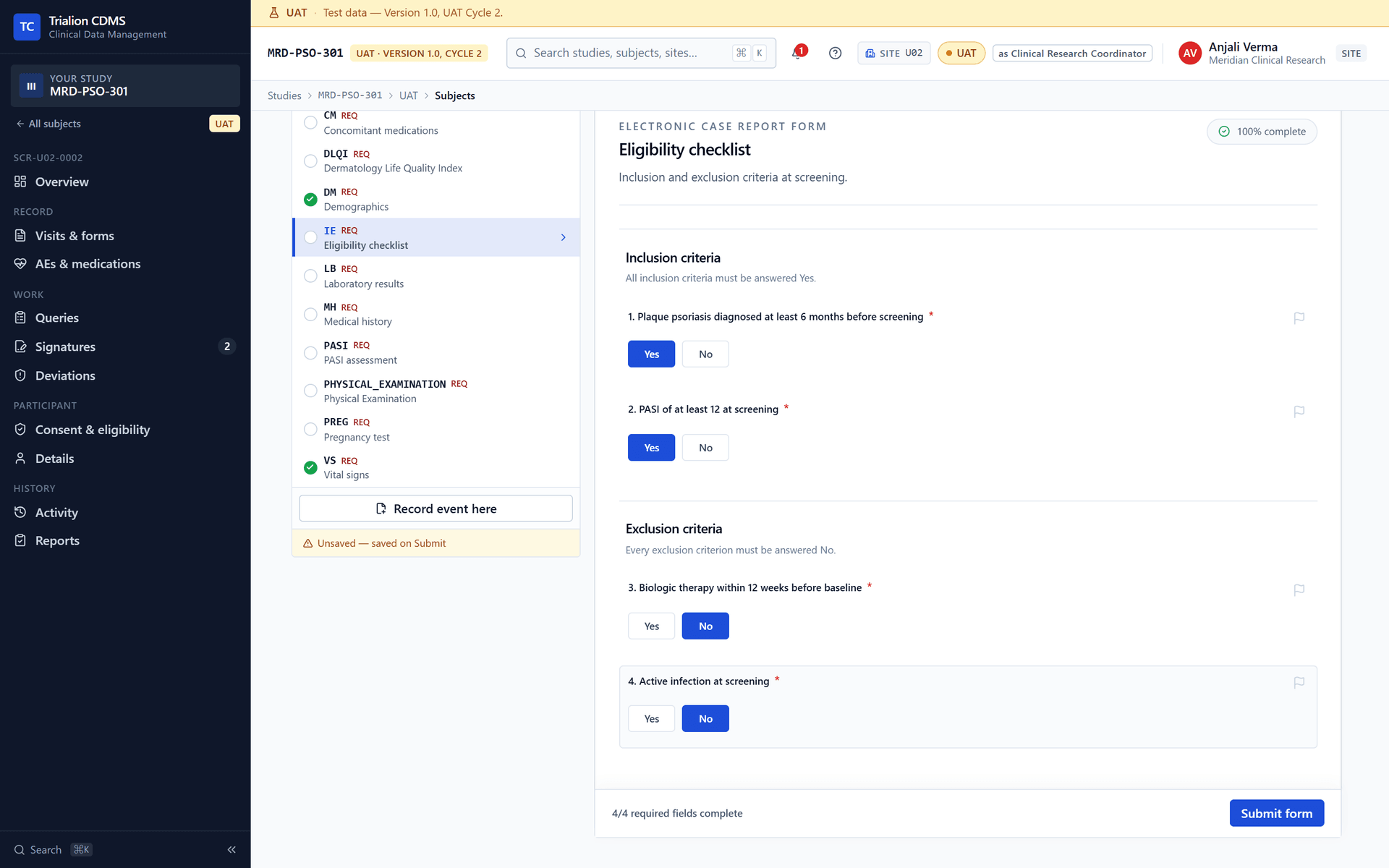Flag the plaque psoriasis criterion
Viewport: 1389px width, 868px height.
pos(1299,318)
